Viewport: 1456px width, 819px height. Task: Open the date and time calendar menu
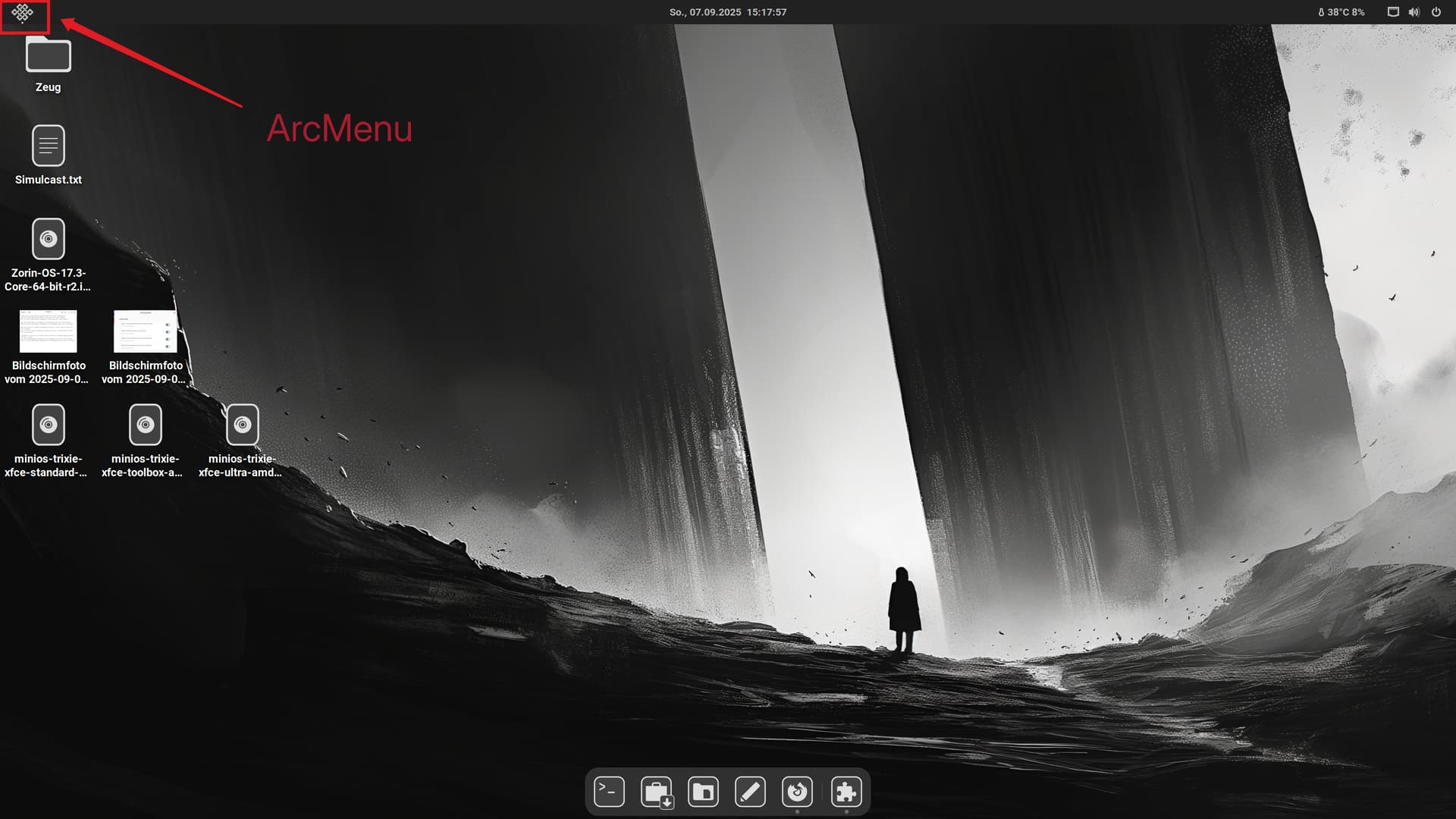coord(727,12)
